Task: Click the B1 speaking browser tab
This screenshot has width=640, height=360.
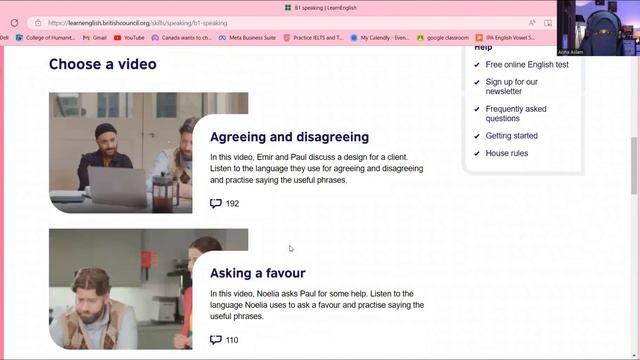Action: click(321, 8)
